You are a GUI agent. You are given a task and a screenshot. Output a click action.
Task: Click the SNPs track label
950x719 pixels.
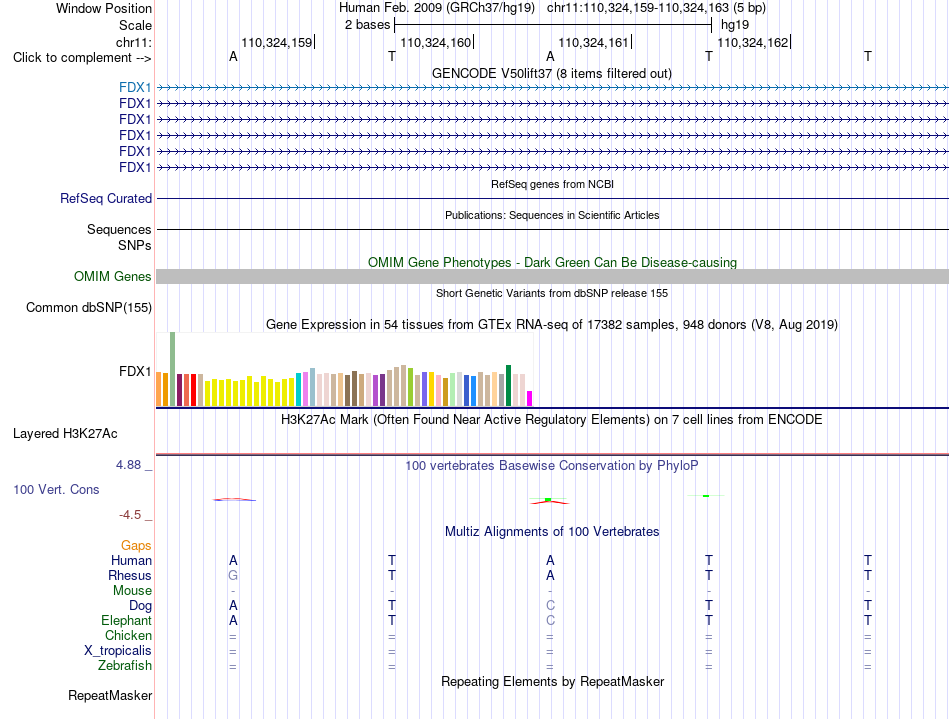(135, 245)
